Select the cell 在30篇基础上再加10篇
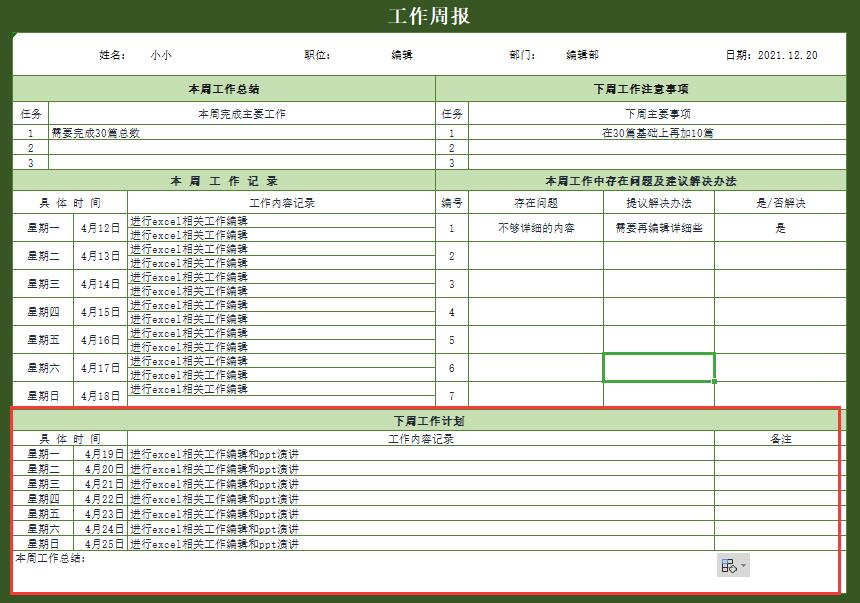Viewport: 860px width, 603px height. click(658, 133)
